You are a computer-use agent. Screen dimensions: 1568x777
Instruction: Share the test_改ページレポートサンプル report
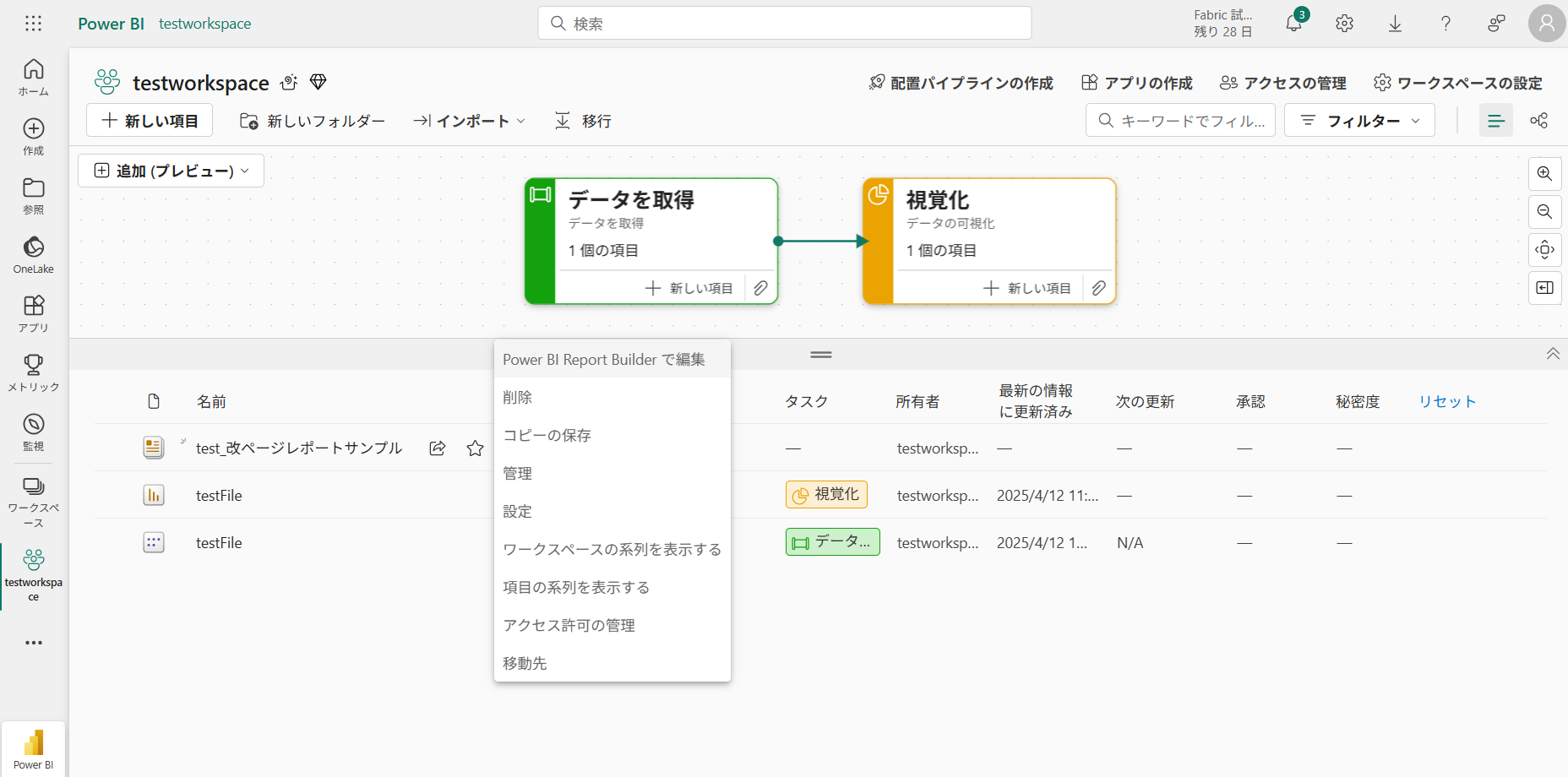pos(438,448)
